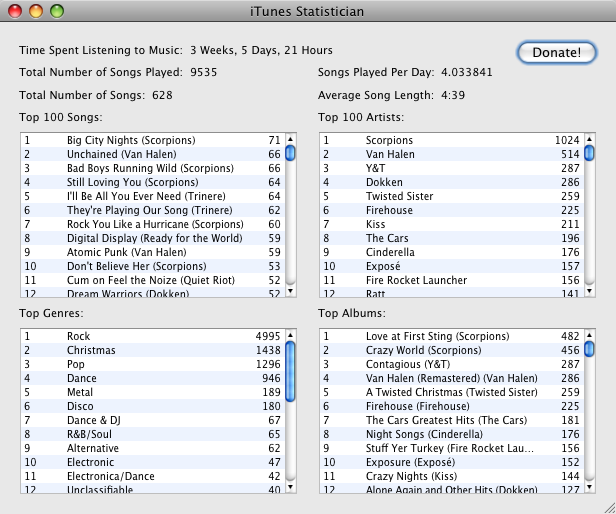Select album Contagious (Y&T)

[452, 364]
